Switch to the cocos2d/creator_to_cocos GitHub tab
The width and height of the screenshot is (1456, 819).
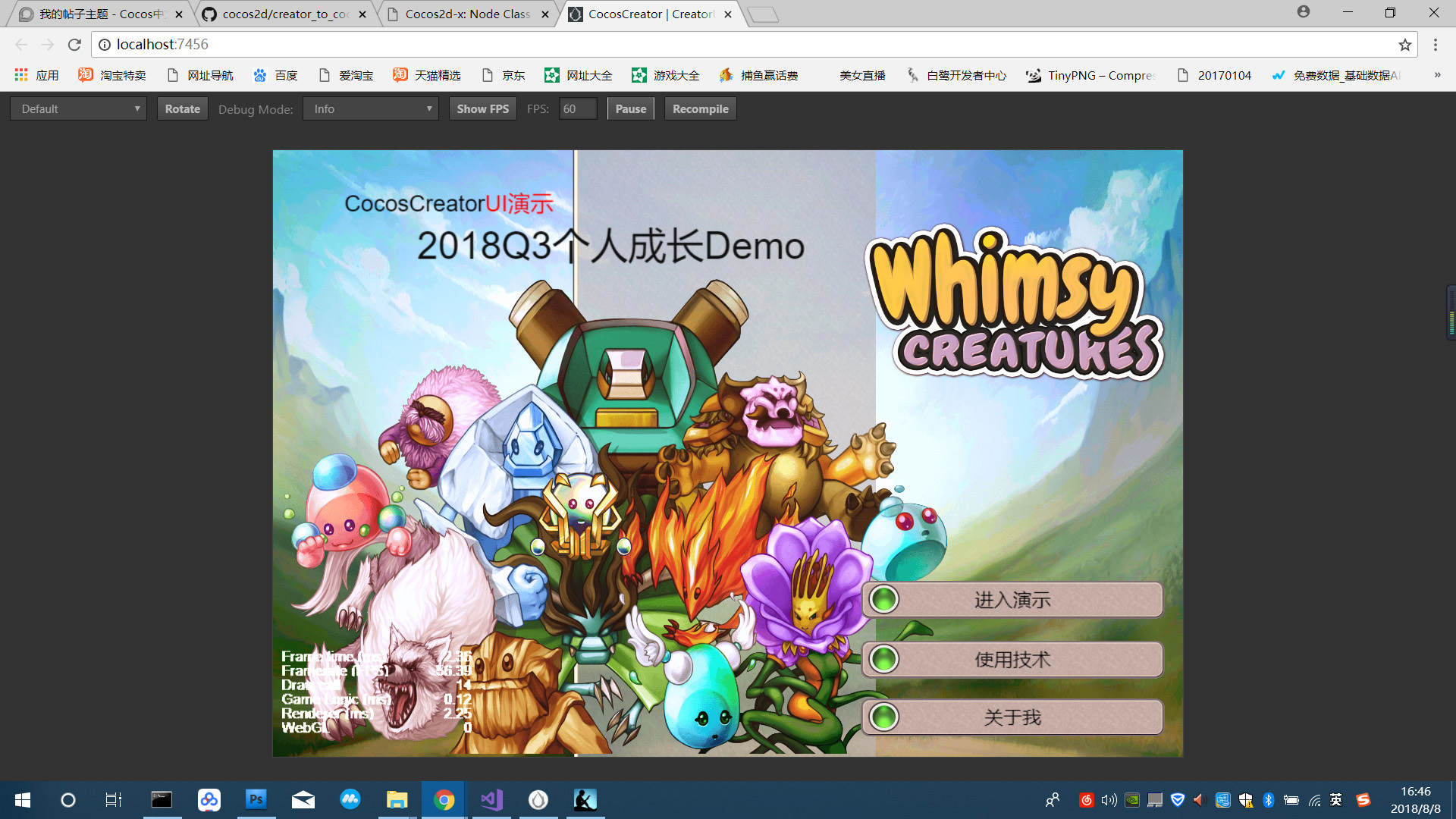(284, 14)
